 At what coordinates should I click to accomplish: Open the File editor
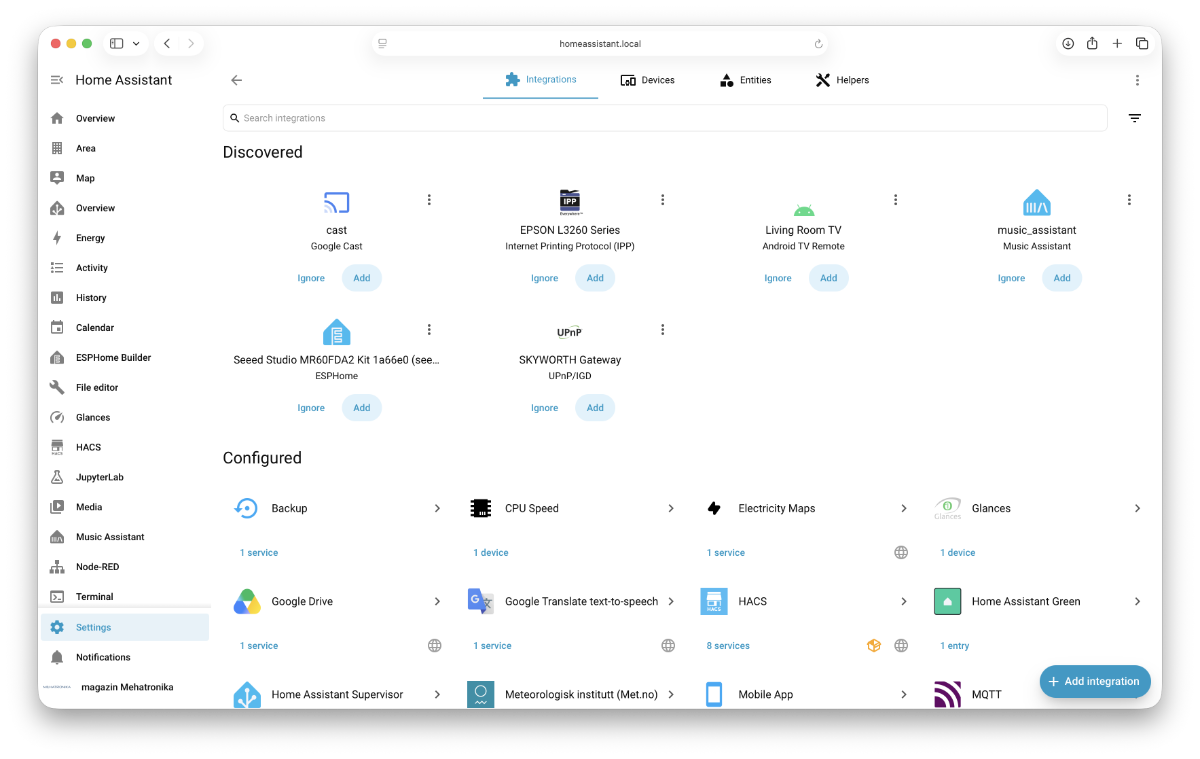(x=125, y=387)
